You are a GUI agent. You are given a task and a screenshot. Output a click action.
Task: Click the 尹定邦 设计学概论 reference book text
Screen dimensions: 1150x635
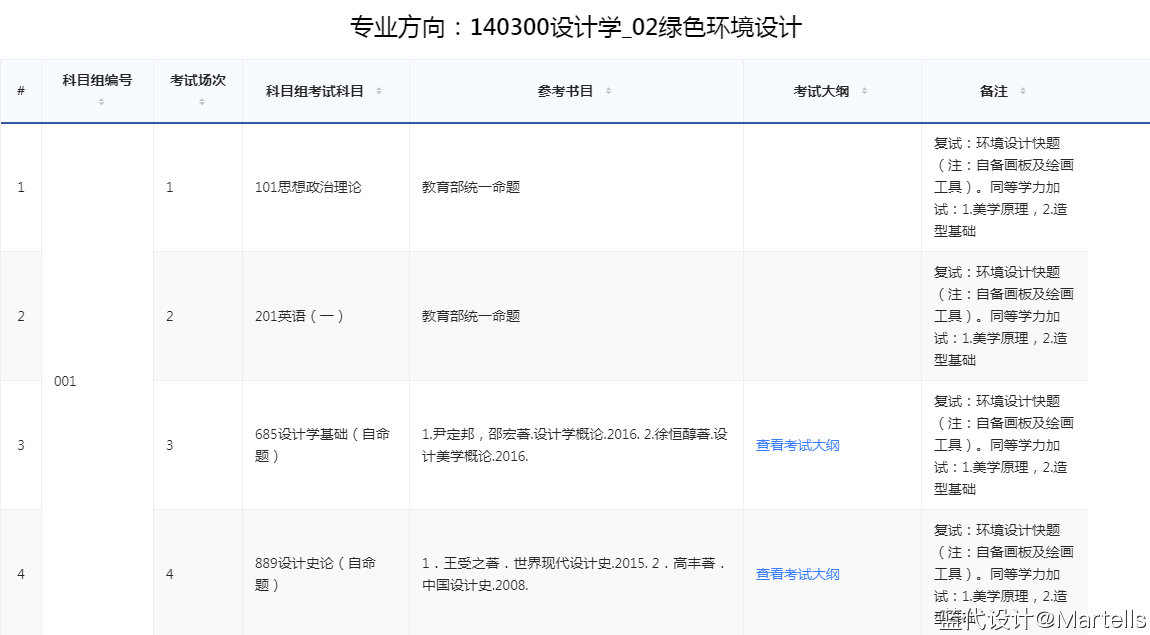pos(574,445)
